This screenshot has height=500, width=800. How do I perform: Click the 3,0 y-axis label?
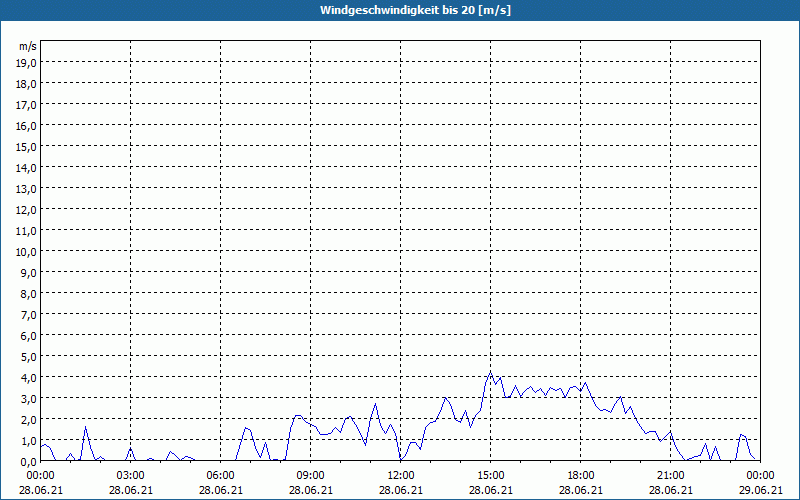(x=29, y=399)
